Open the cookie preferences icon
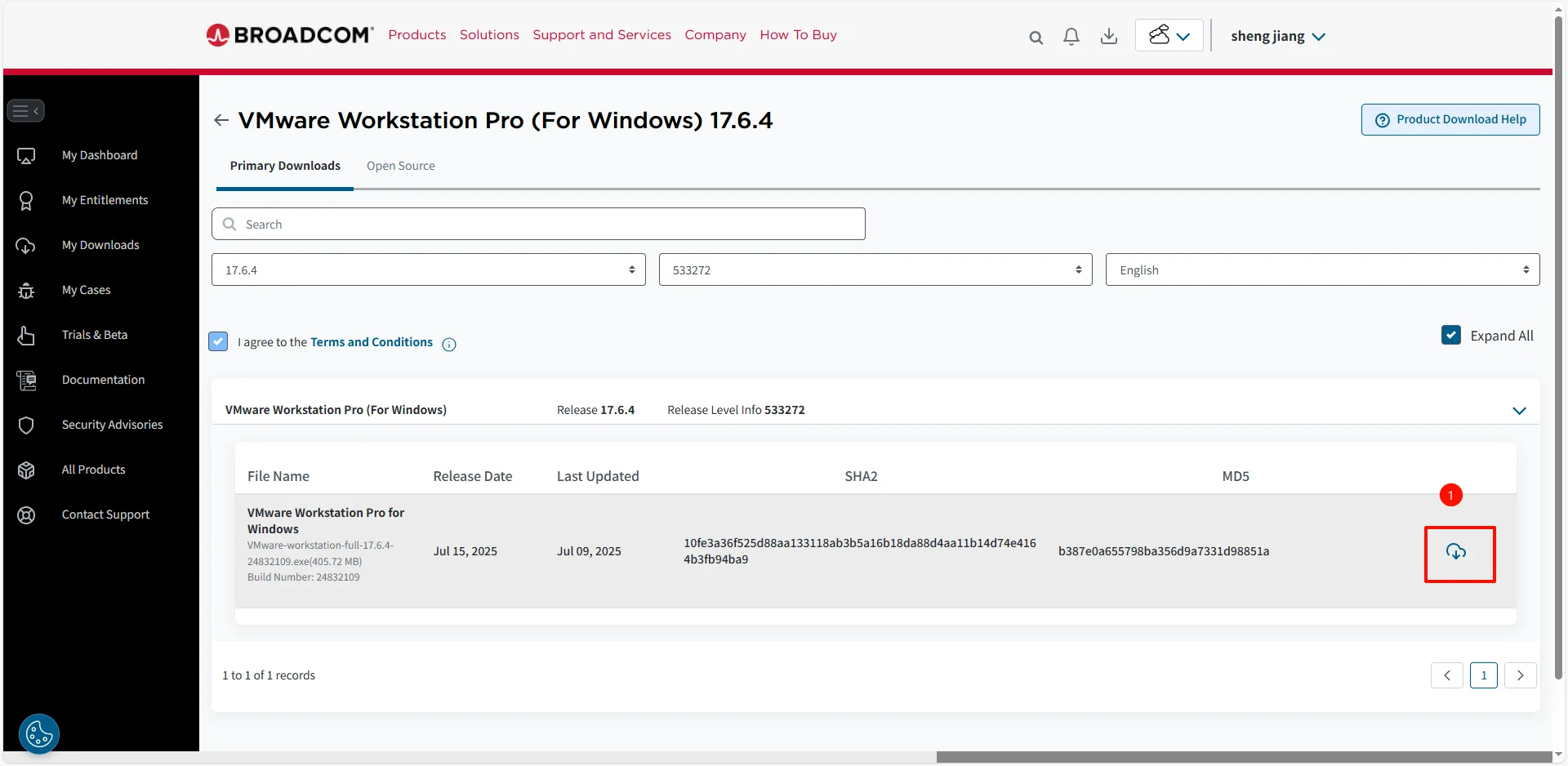 pyautogui.click(x=38, y=733)
